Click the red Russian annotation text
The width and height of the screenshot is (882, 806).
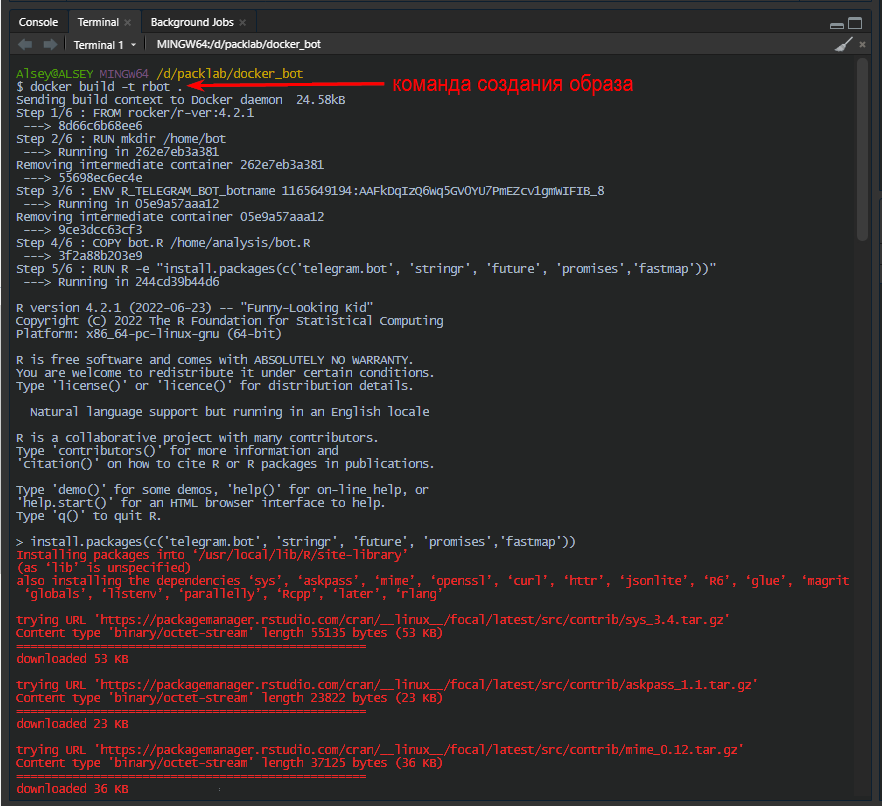pos(511,84)
